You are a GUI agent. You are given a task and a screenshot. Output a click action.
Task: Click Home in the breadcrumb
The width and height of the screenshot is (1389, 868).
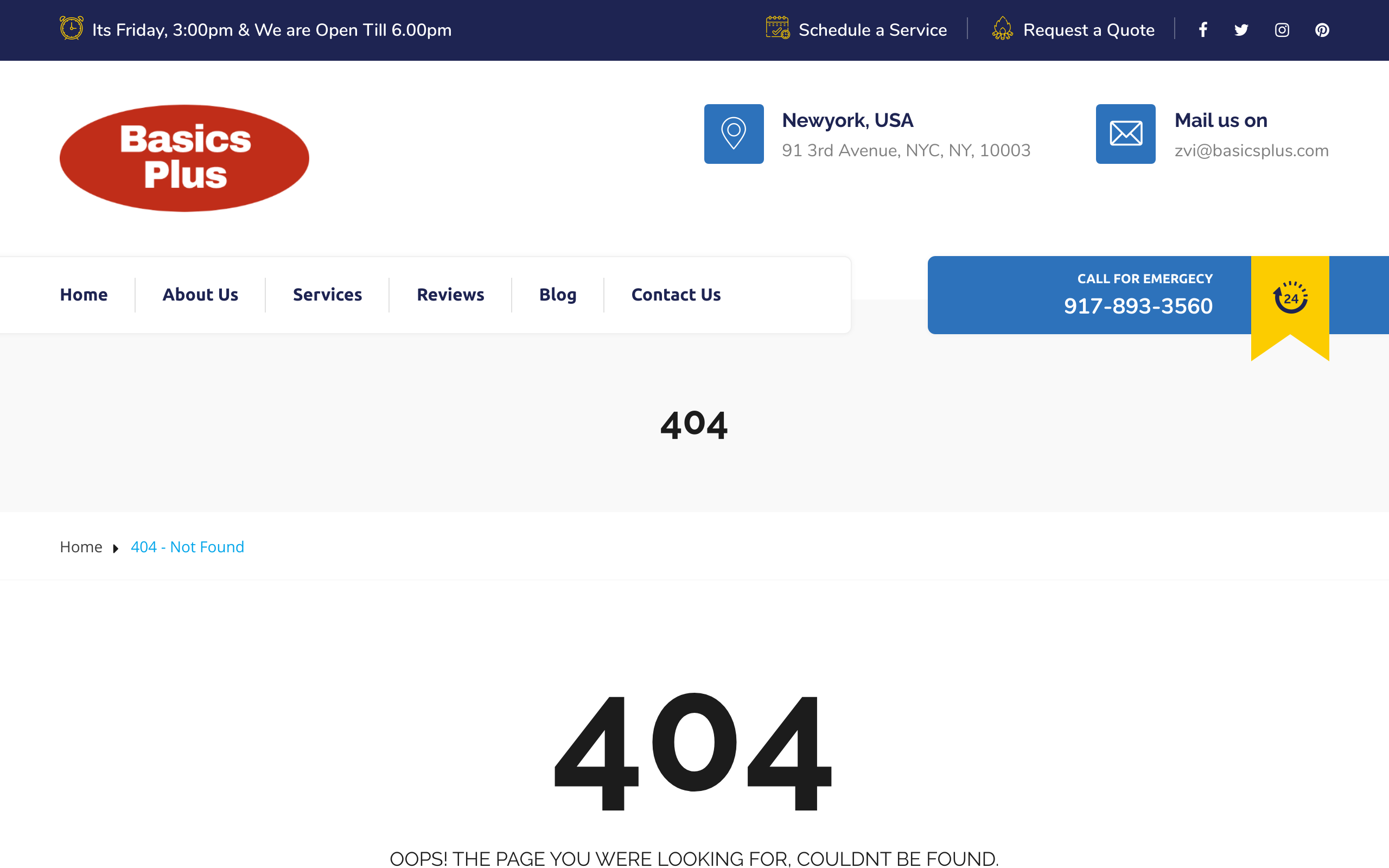[x=81, y=547]
